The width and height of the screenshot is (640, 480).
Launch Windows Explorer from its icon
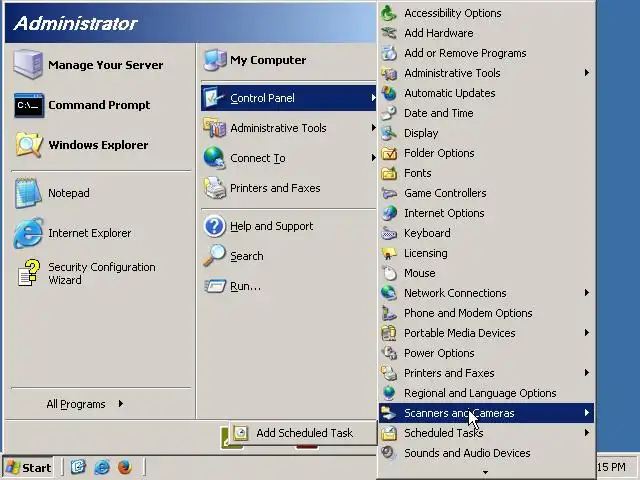pyautogui.click(x=29, y=145)
